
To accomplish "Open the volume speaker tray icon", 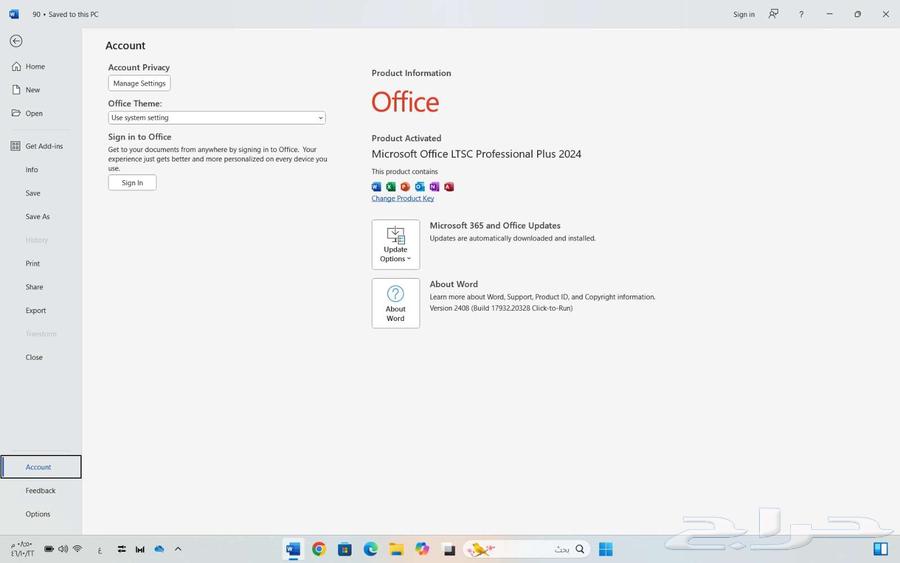I will pyautogui.click(x=63, y=549).
